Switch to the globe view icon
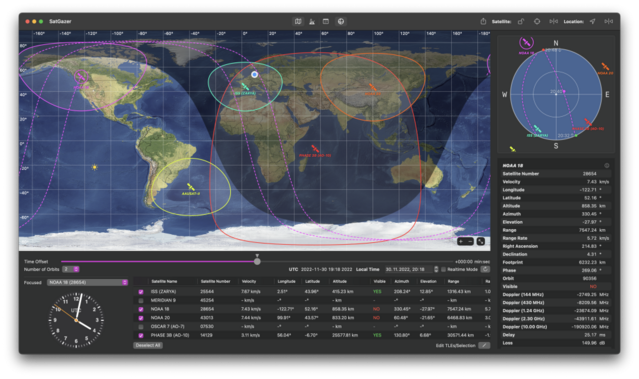The image size is (639, 379). click(x=341, y=21)
